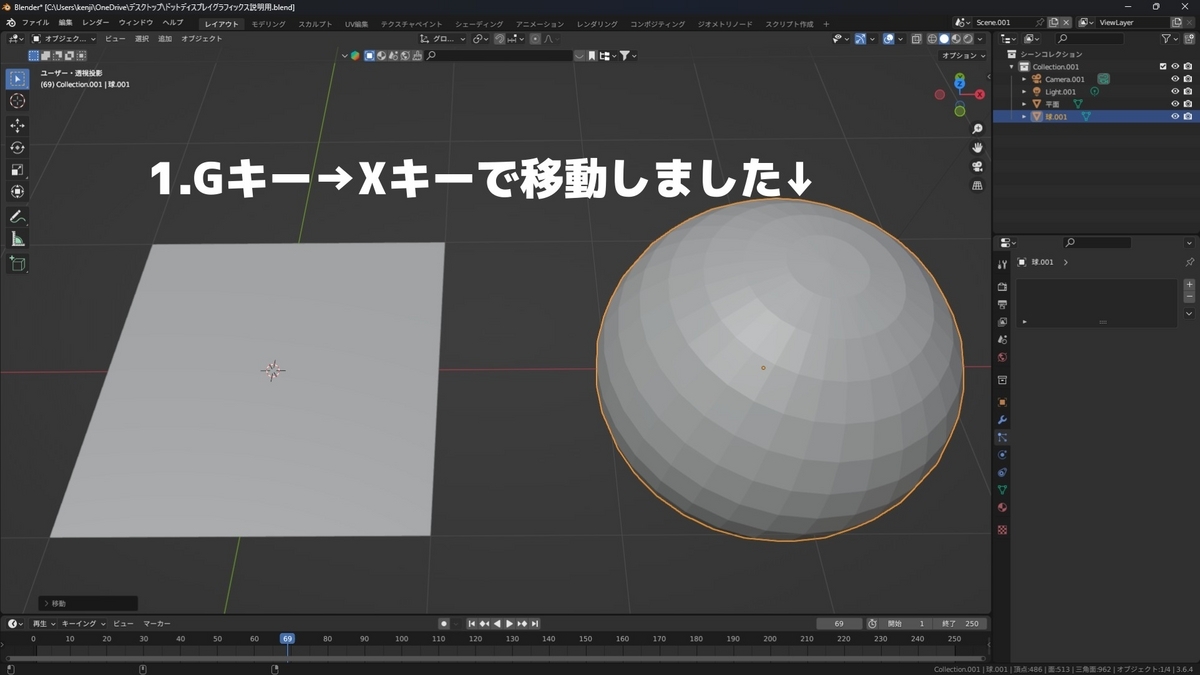The width and height of the screenshot is (1200, 675).
Task: Enable rendered viewport shading
Action: pos(967,39)
